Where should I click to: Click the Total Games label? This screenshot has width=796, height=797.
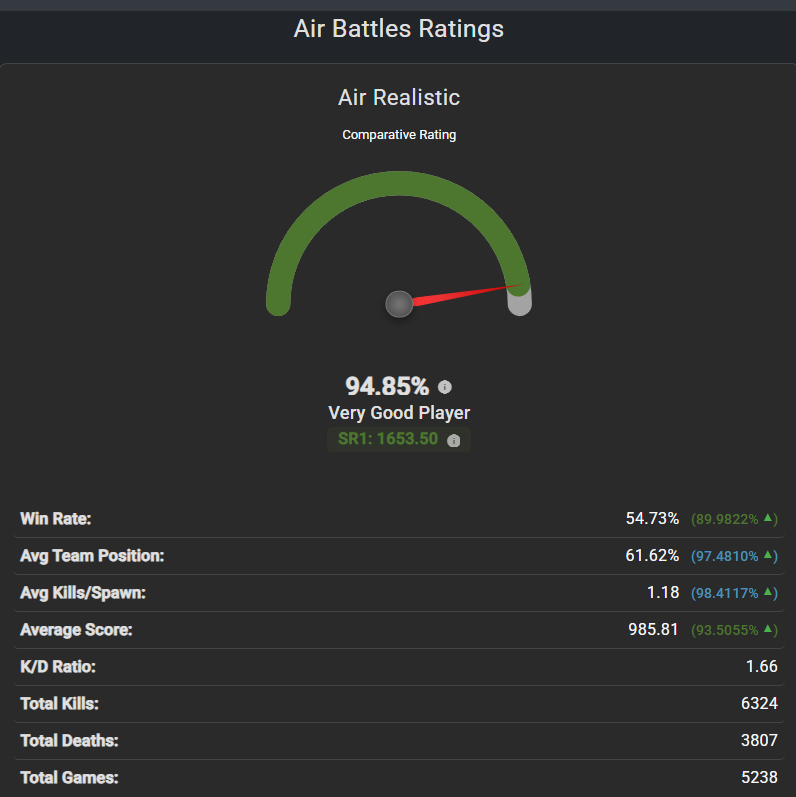point(69,778)
